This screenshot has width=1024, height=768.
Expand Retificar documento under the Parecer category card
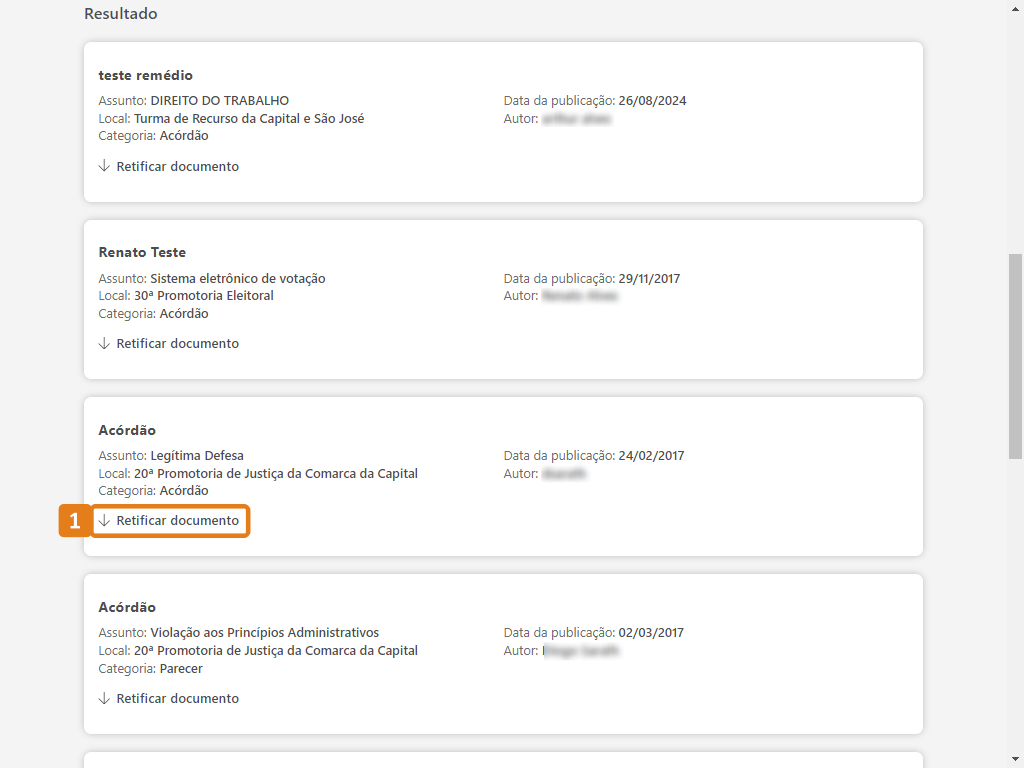click(x=177, y=698)
